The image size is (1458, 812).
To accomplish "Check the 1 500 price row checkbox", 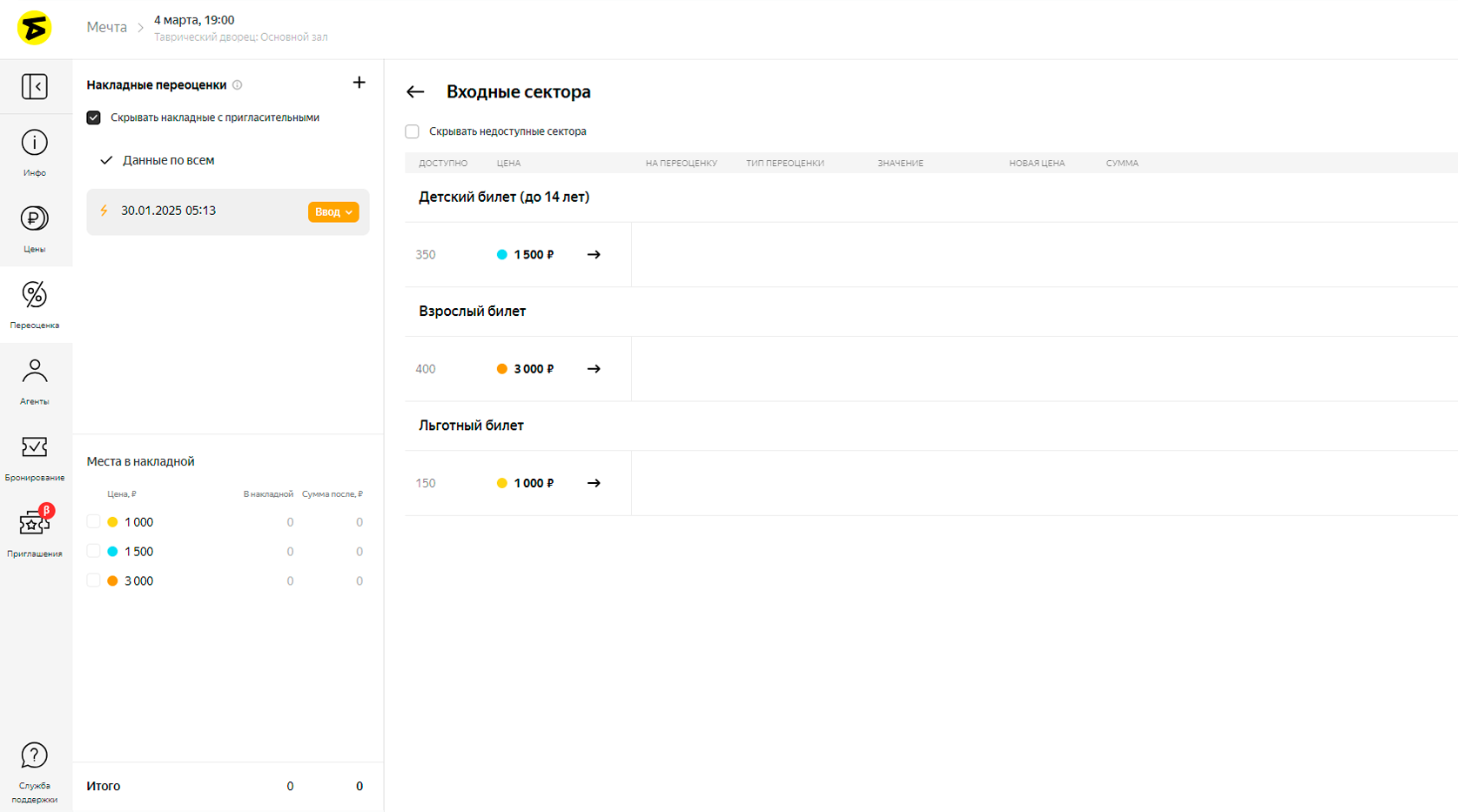I will [x=94, y=551].
